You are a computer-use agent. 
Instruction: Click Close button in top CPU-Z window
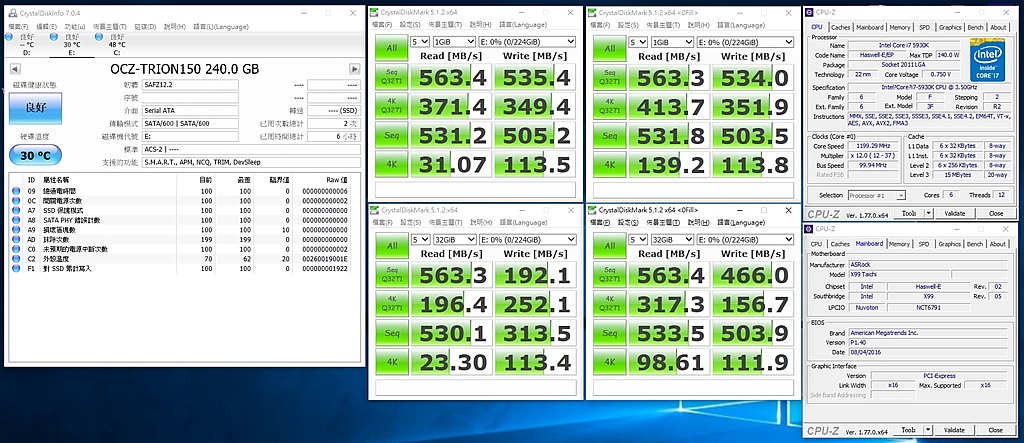point(995,213)
